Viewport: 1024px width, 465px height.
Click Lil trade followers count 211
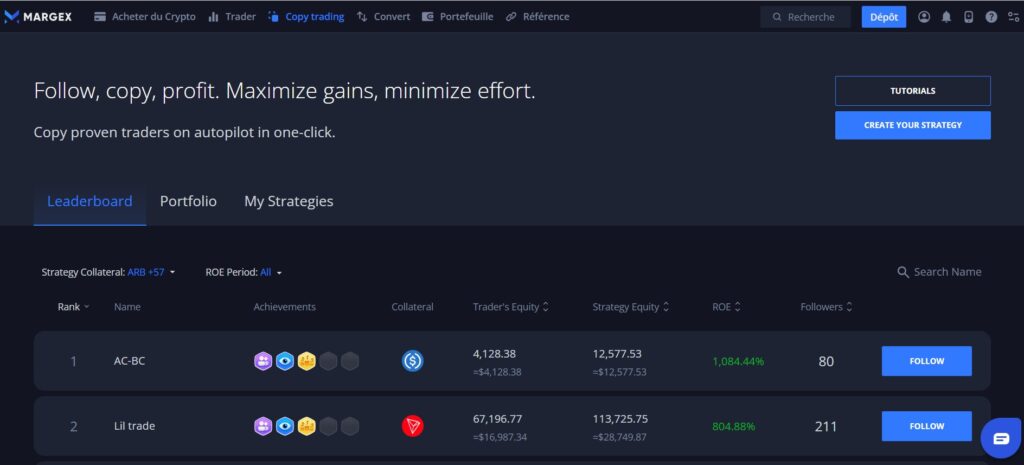(826, 426)
